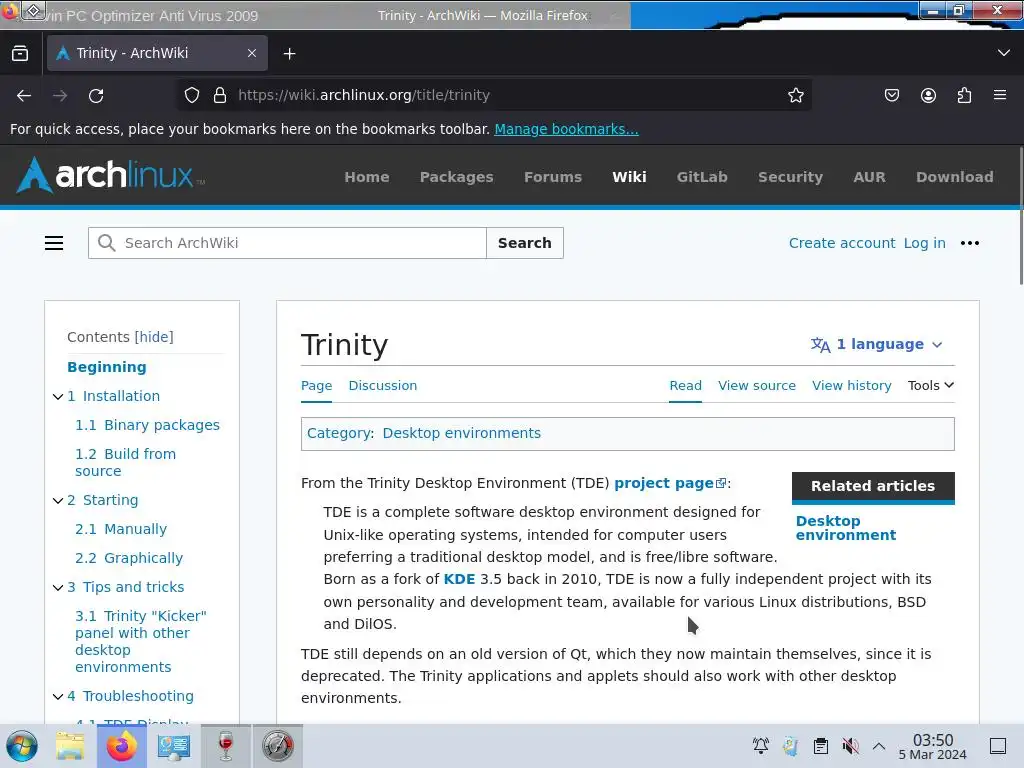
Task: Click the address bar URL
Action: click(364, 95)
